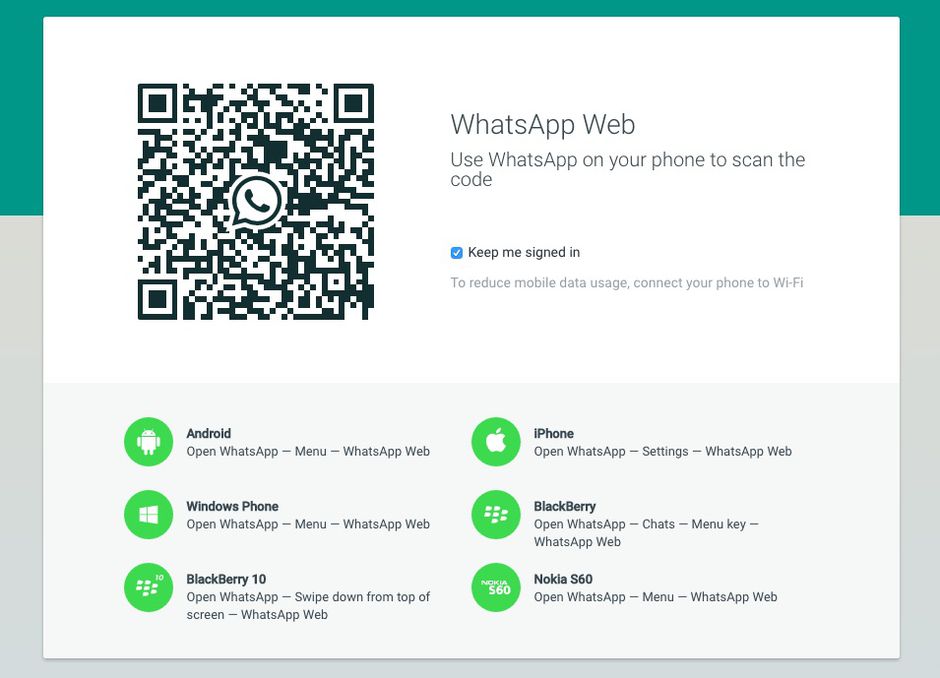Image resolution: width=940 pixels, height=678 pixels.
Task: Click the Nokia S60 heading text
Action: click(563, 580)
